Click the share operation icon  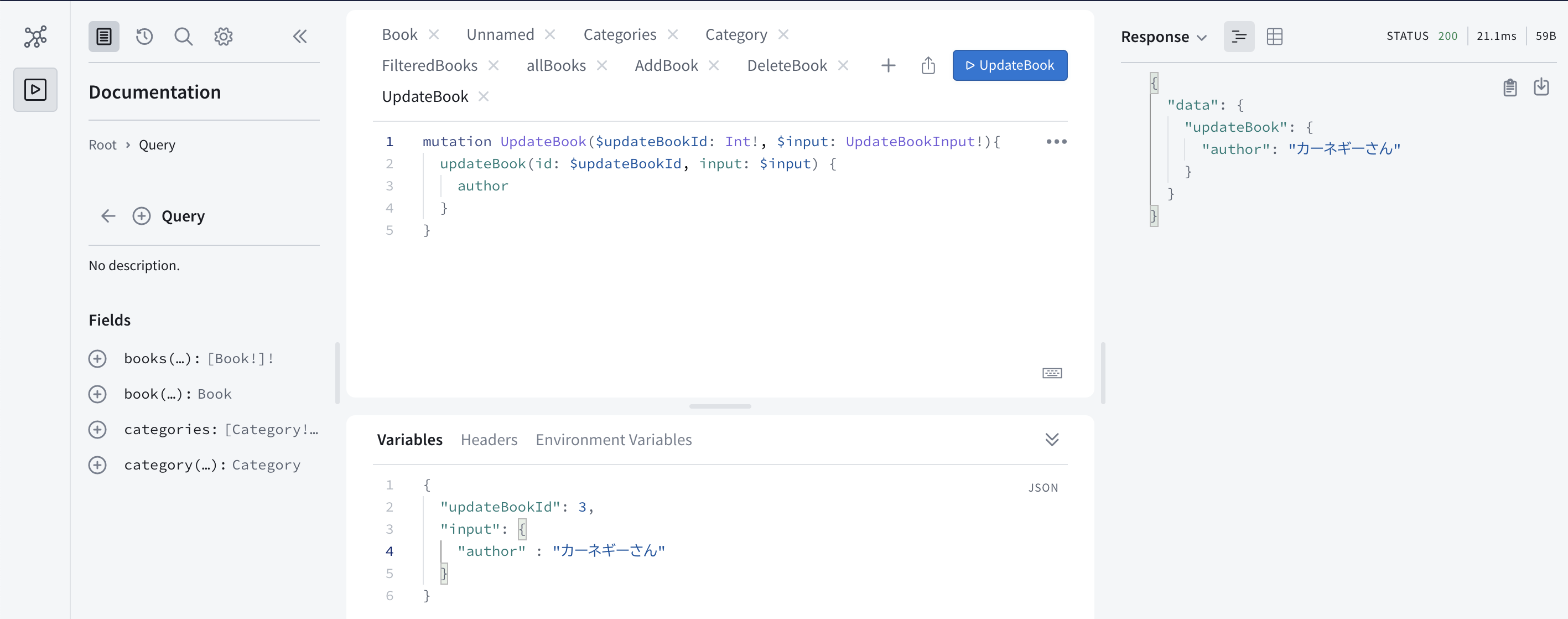click(928, 65)
